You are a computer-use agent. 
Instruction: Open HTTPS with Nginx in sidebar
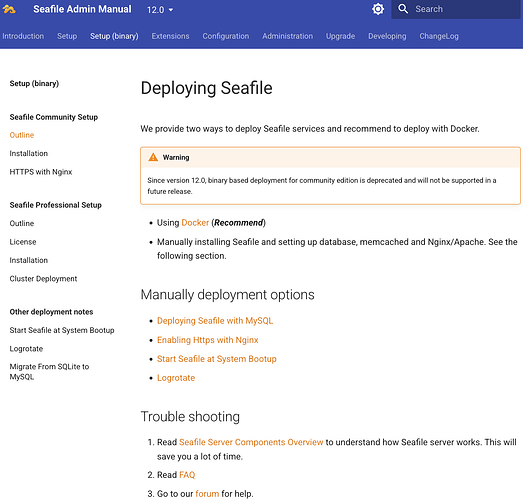pyautogui.click(x=41, y=172)
